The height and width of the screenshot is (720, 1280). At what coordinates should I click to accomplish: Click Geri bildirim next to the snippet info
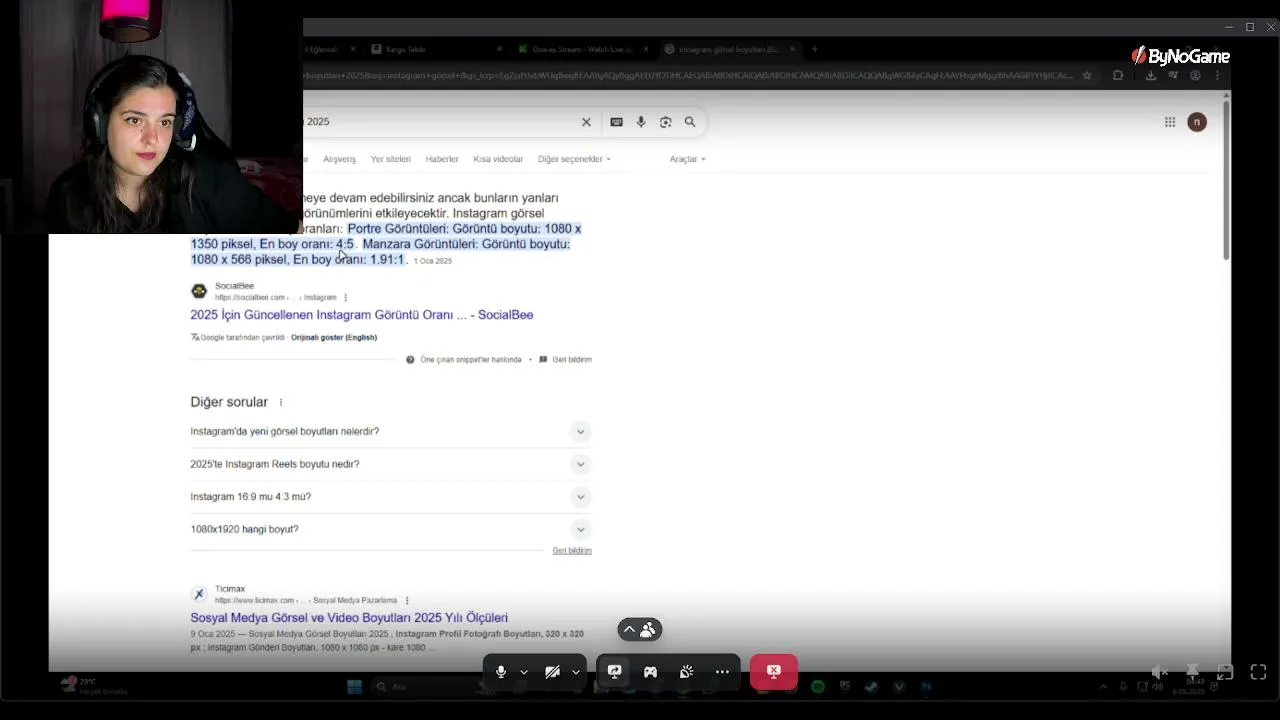tap(572, 359)
